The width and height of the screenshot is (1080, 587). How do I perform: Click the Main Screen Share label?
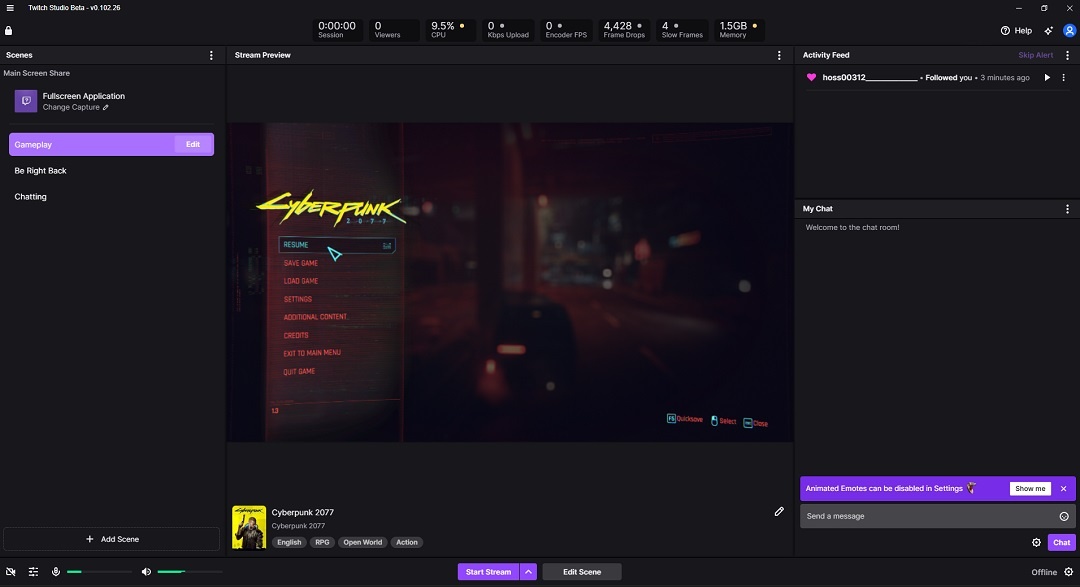(37, 73)
